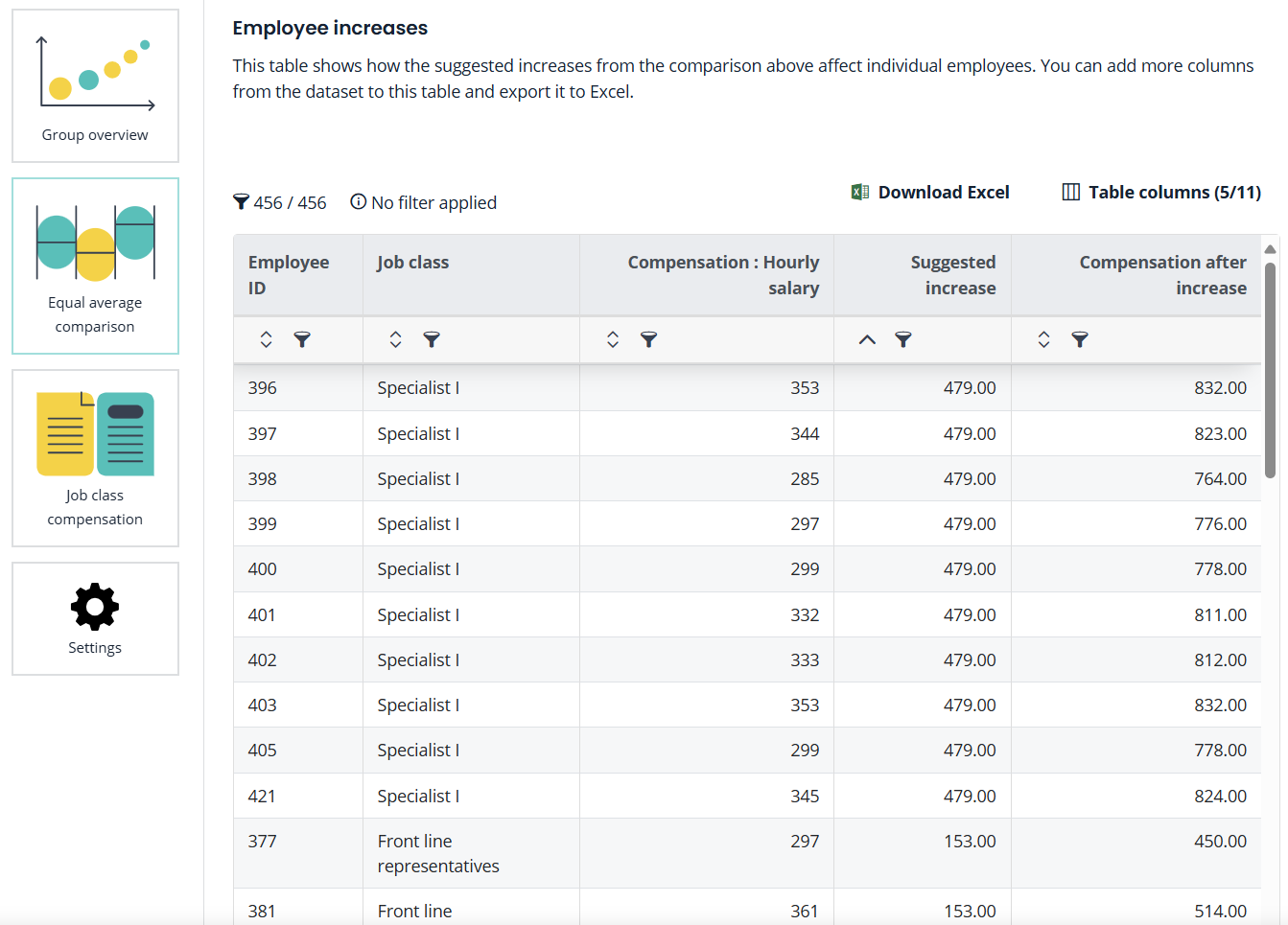Viewport: 1288px width, 925px height.
Task: Open the Group overview chart panel
Action: coord(95,86)
